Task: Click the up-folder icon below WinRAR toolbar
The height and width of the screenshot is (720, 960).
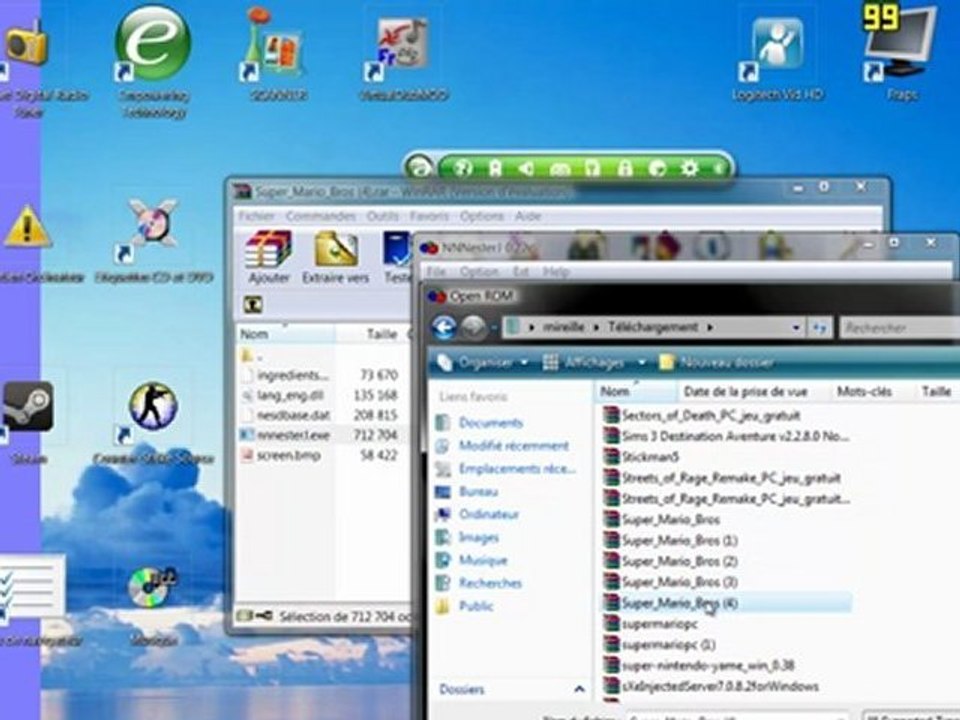Action: tap(253, 304)
